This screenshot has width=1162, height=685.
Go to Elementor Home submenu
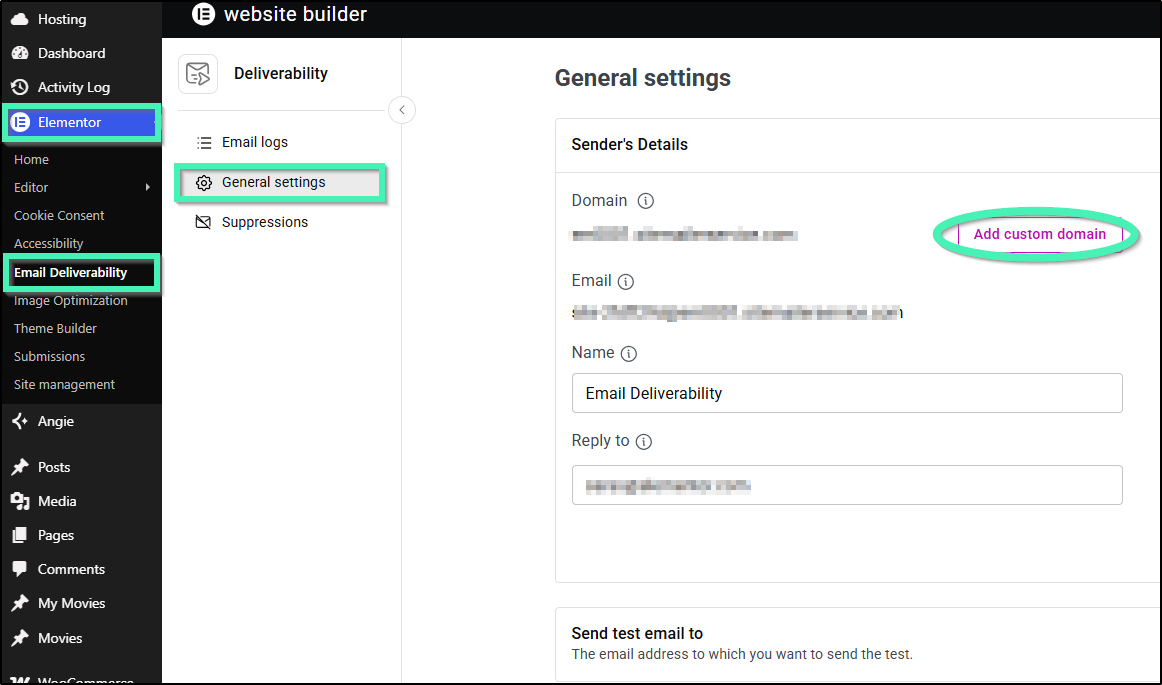(x=31, y=159)
